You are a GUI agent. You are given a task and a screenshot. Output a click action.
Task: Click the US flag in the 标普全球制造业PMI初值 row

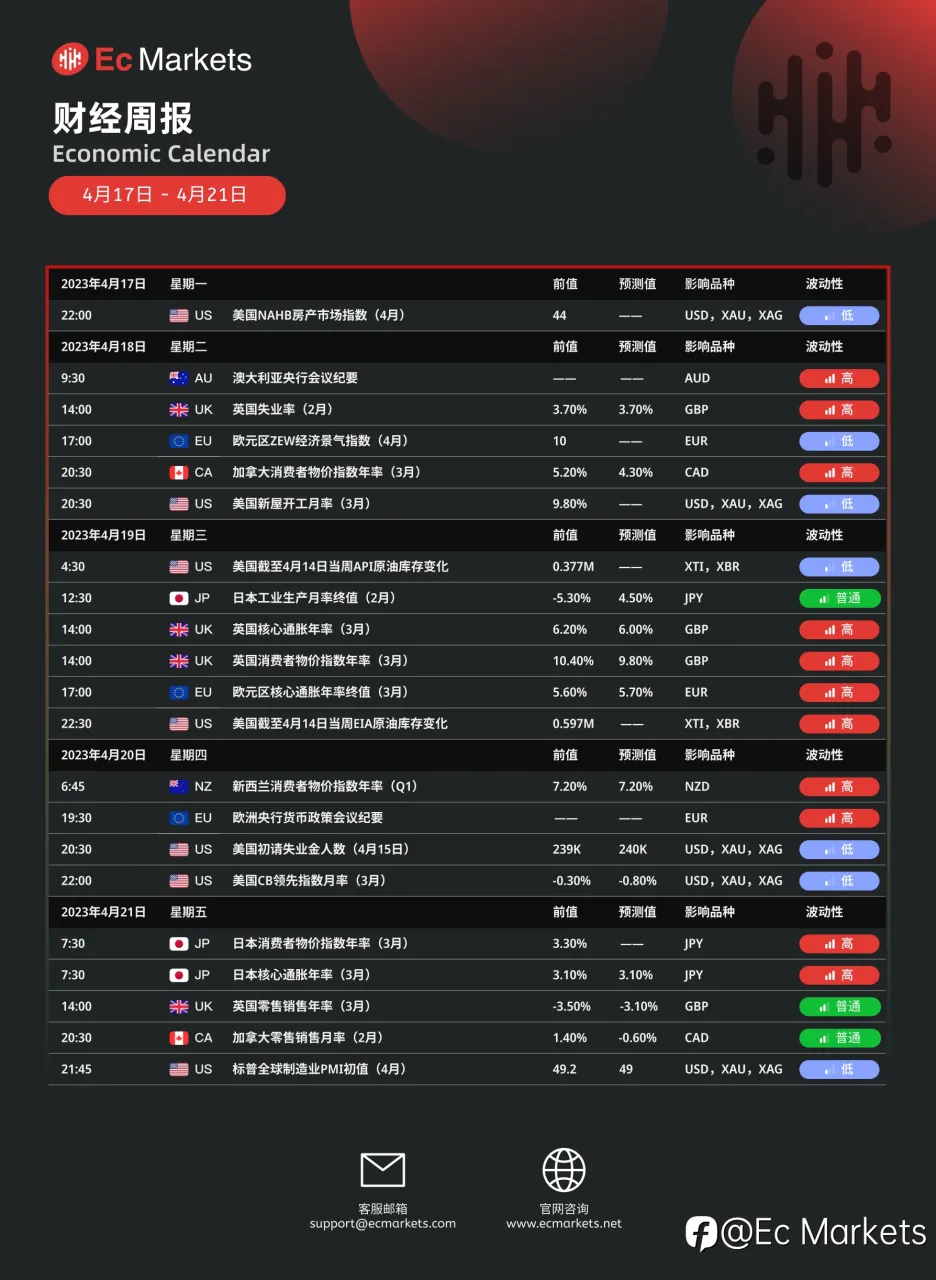click(179, 1069)
